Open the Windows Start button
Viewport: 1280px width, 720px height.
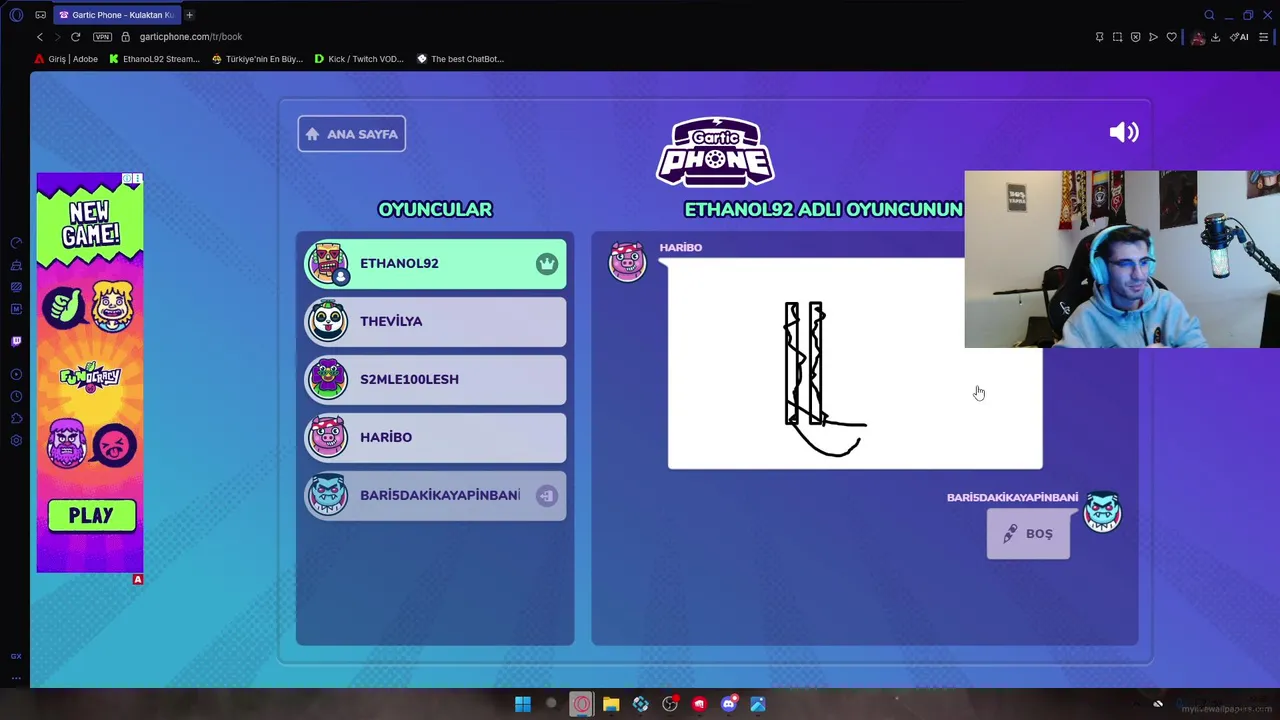point(522,704)
